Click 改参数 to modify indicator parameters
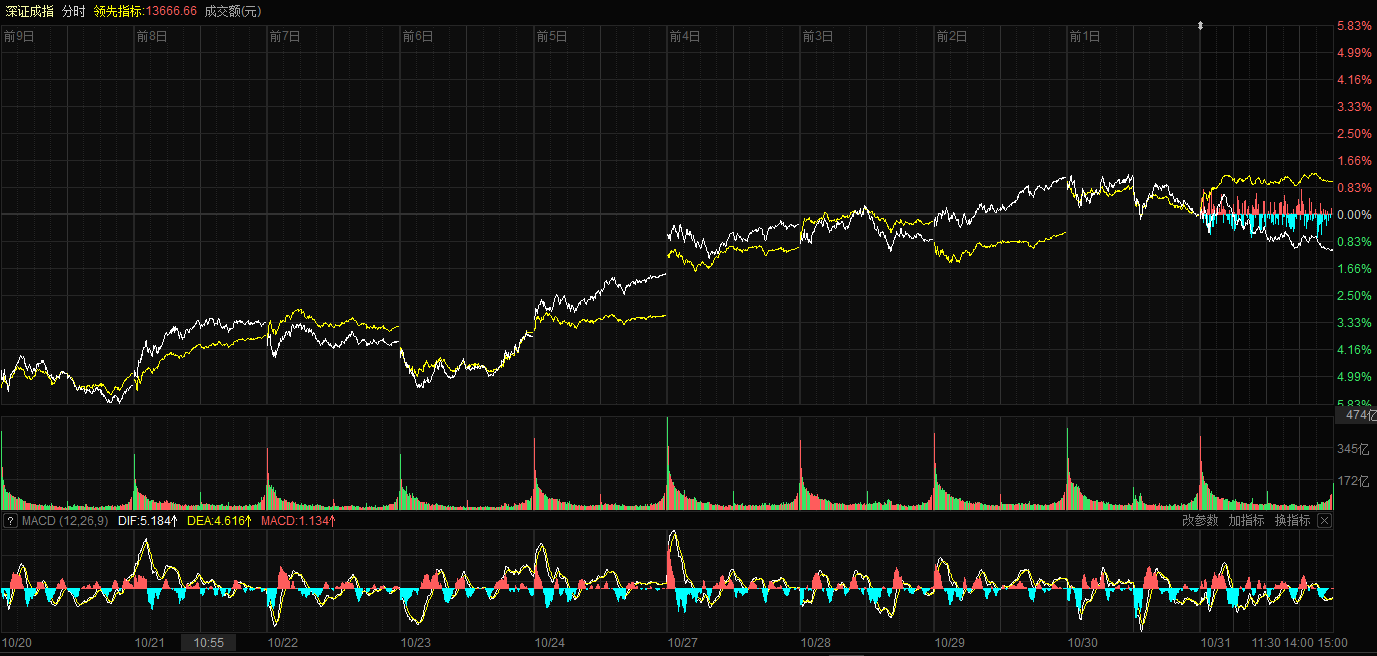 [x=1200, y=521]
